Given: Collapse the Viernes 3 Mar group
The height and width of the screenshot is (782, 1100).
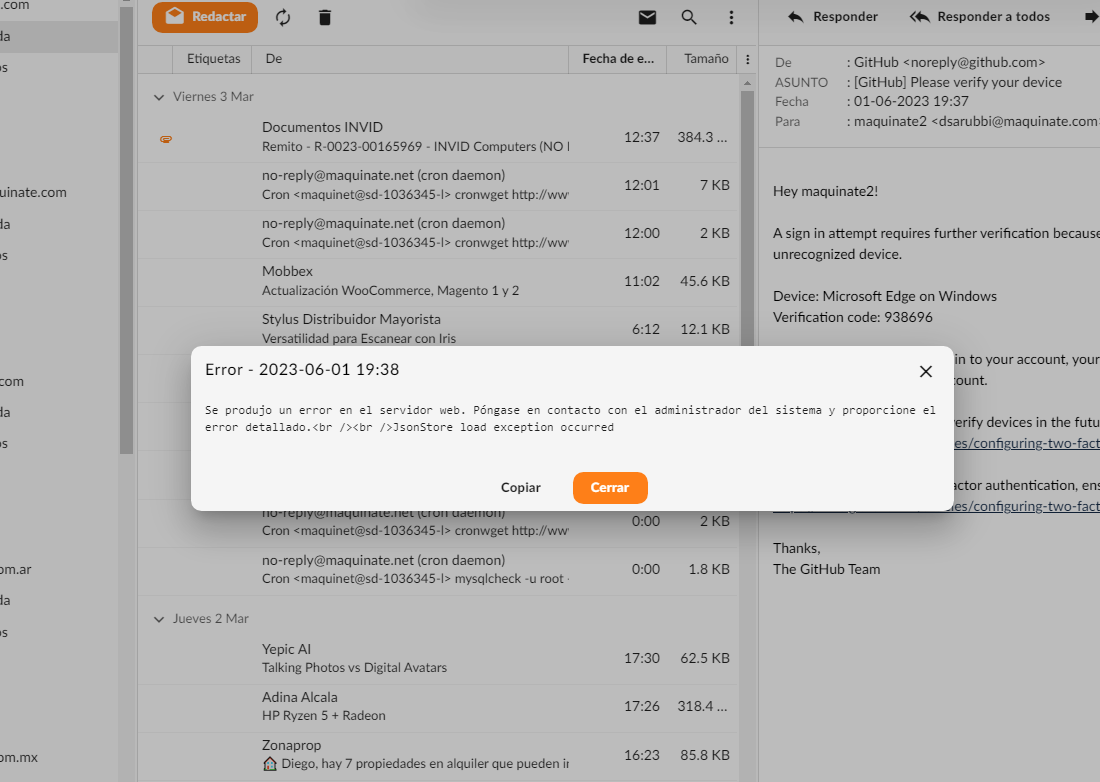Looking at the screenshot, I should [159, 97].
